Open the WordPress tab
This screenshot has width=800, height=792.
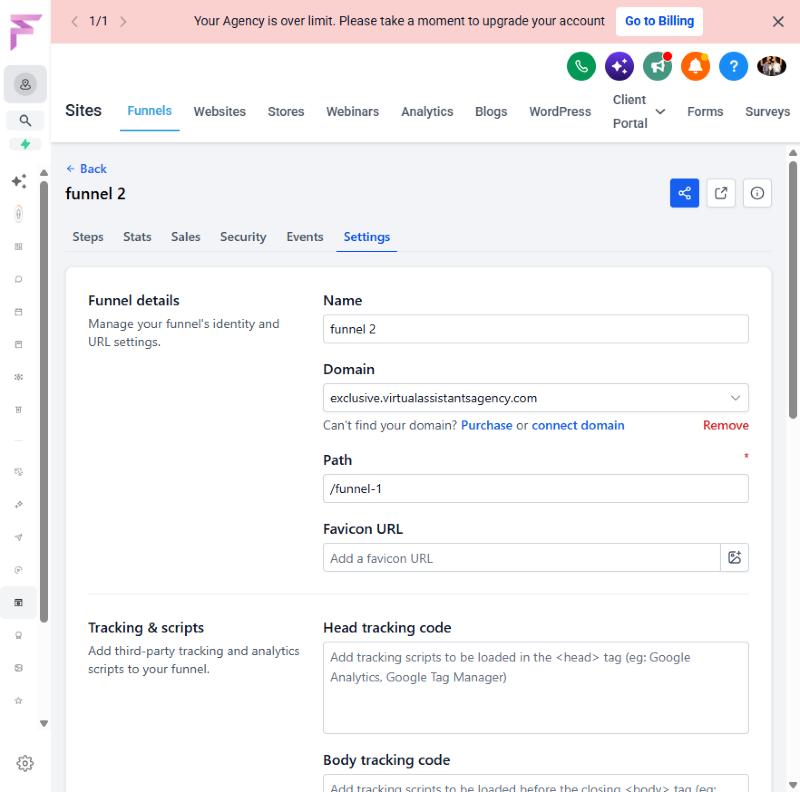pos(560,111)
